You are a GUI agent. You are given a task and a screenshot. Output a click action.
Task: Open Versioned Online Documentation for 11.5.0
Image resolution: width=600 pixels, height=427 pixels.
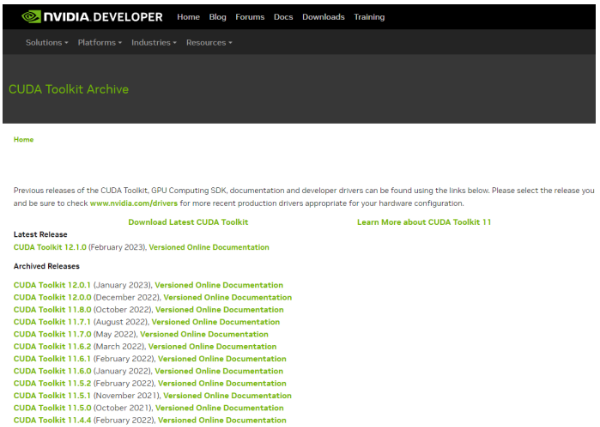pyautogui.click(x=220, y=407)
